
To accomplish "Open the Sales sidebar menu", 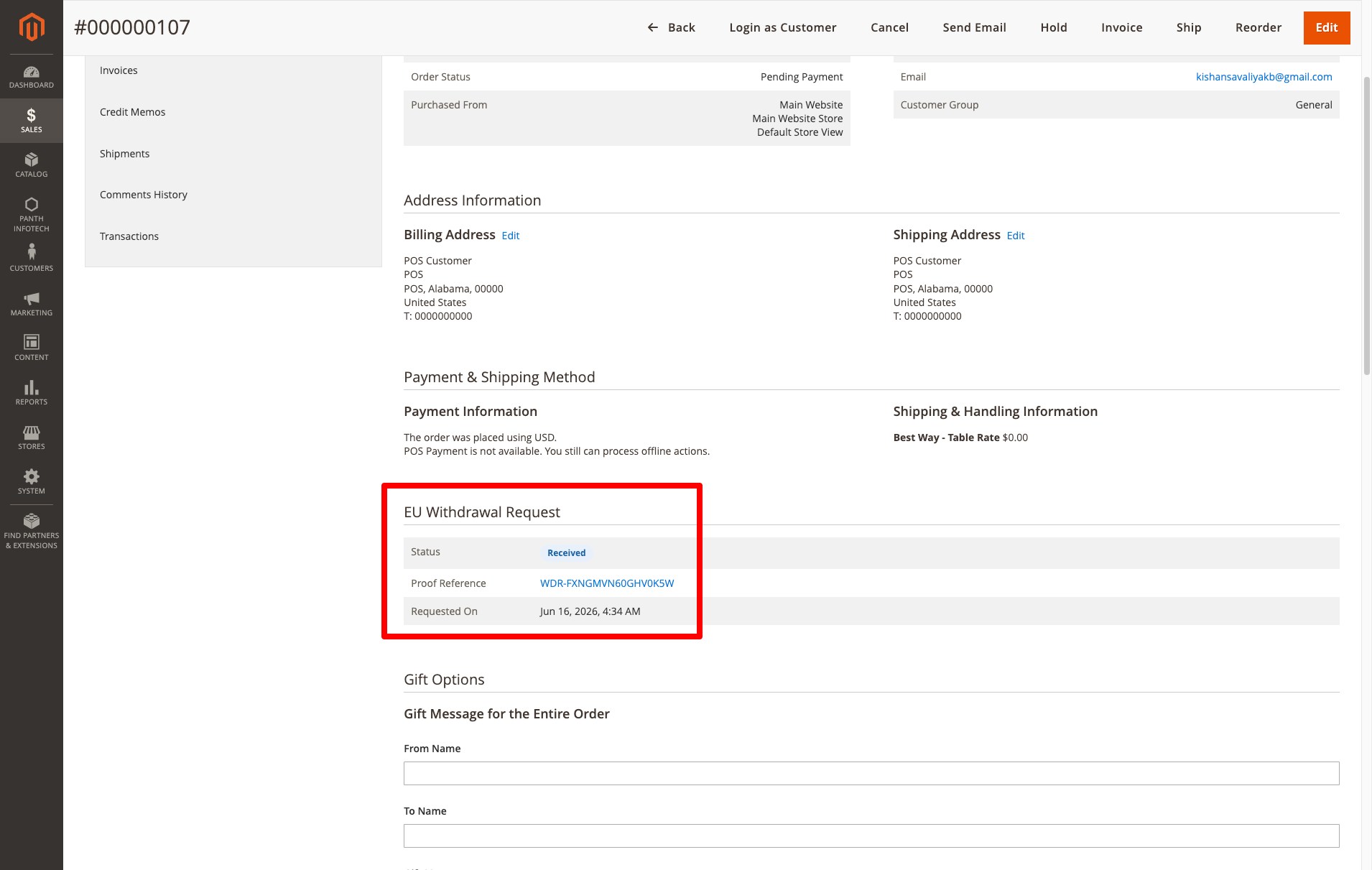I will (31, 120).
